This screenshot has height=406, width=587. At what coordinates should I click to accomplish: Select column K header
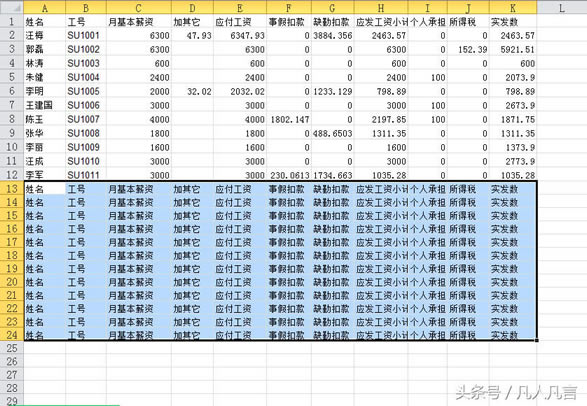tap(513, 8)
